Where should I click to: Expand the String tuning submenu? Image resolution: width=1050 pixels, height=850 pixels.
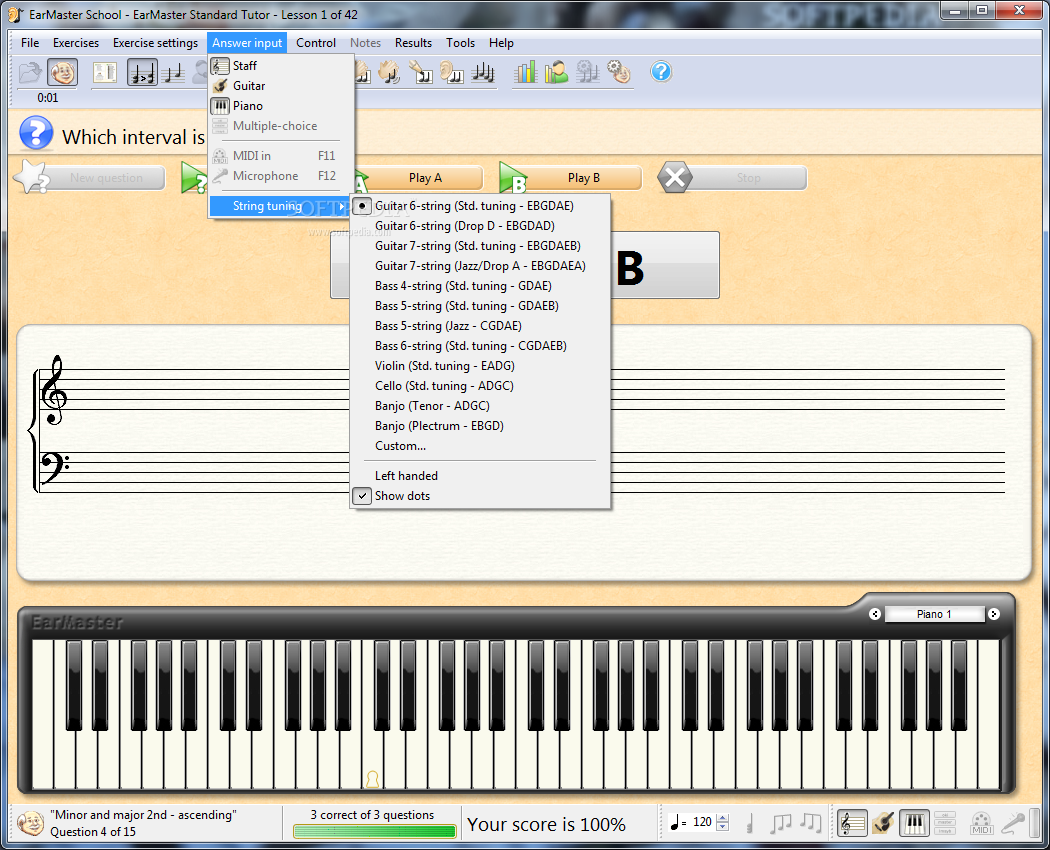[x=280, y=206]
